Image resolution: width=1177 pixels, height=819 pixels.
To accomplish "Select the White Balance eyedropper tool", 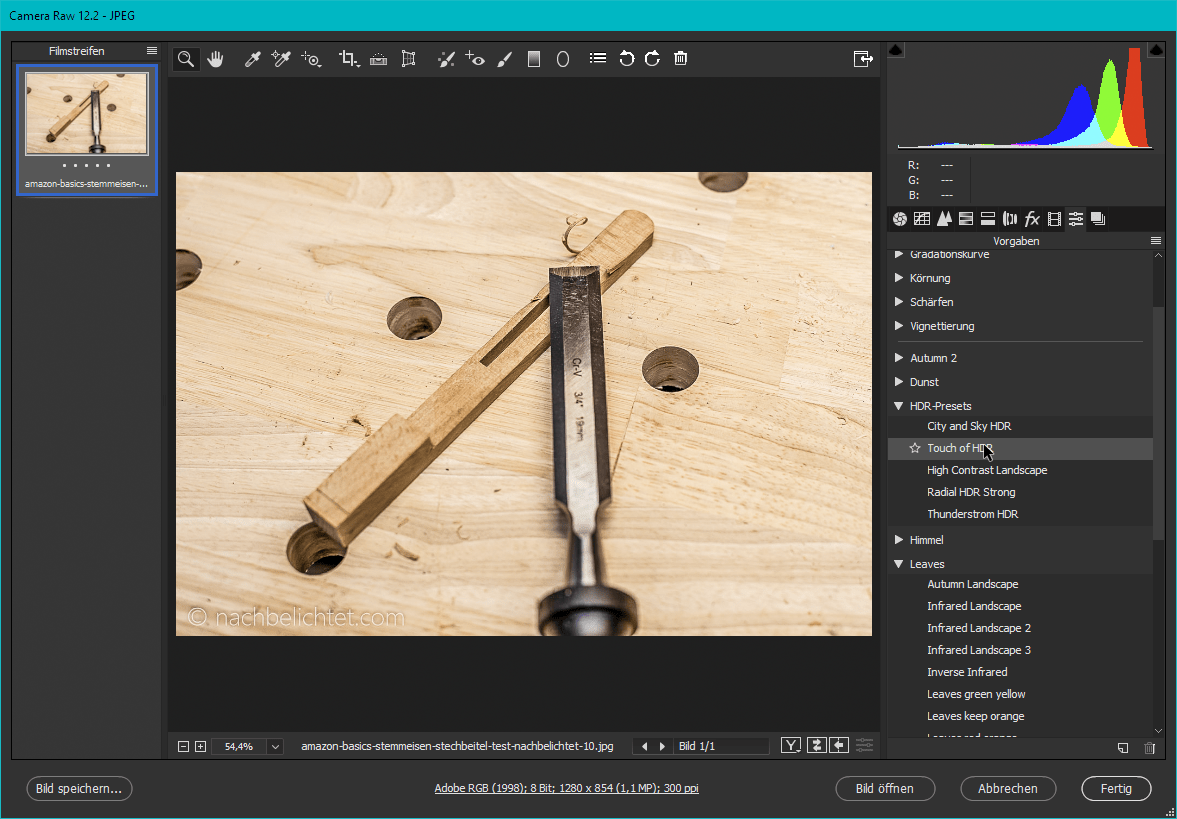I will pos(253,59).
